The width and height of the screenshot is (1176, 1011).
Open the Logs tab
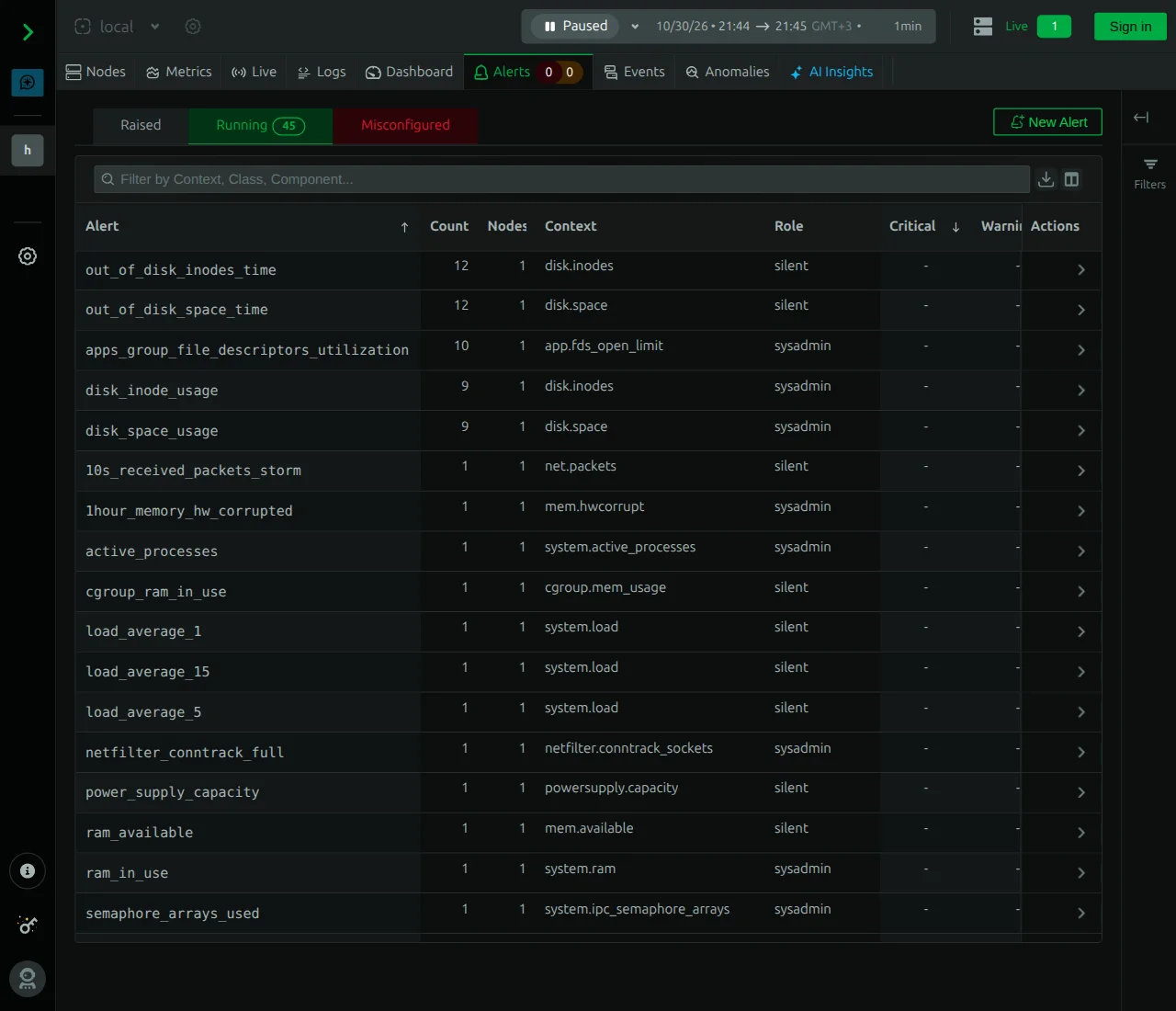[322, 72]
